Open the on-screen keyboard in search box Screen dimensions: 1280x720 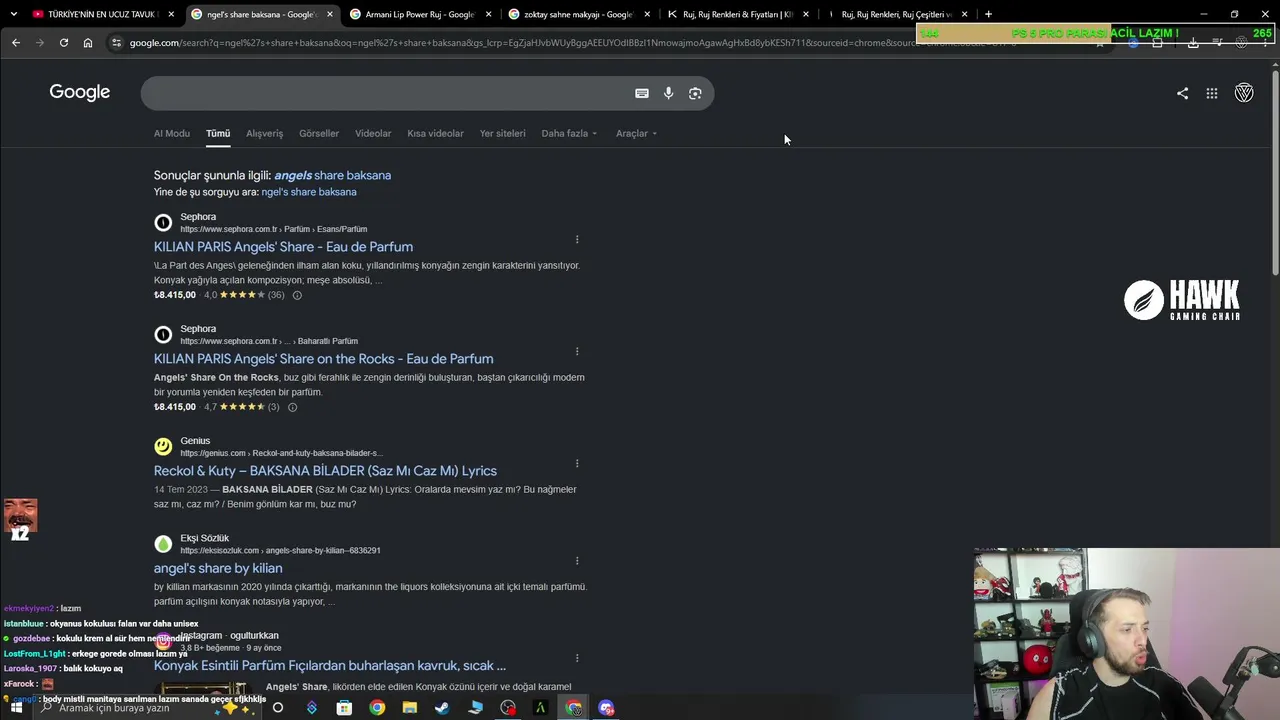642,93
